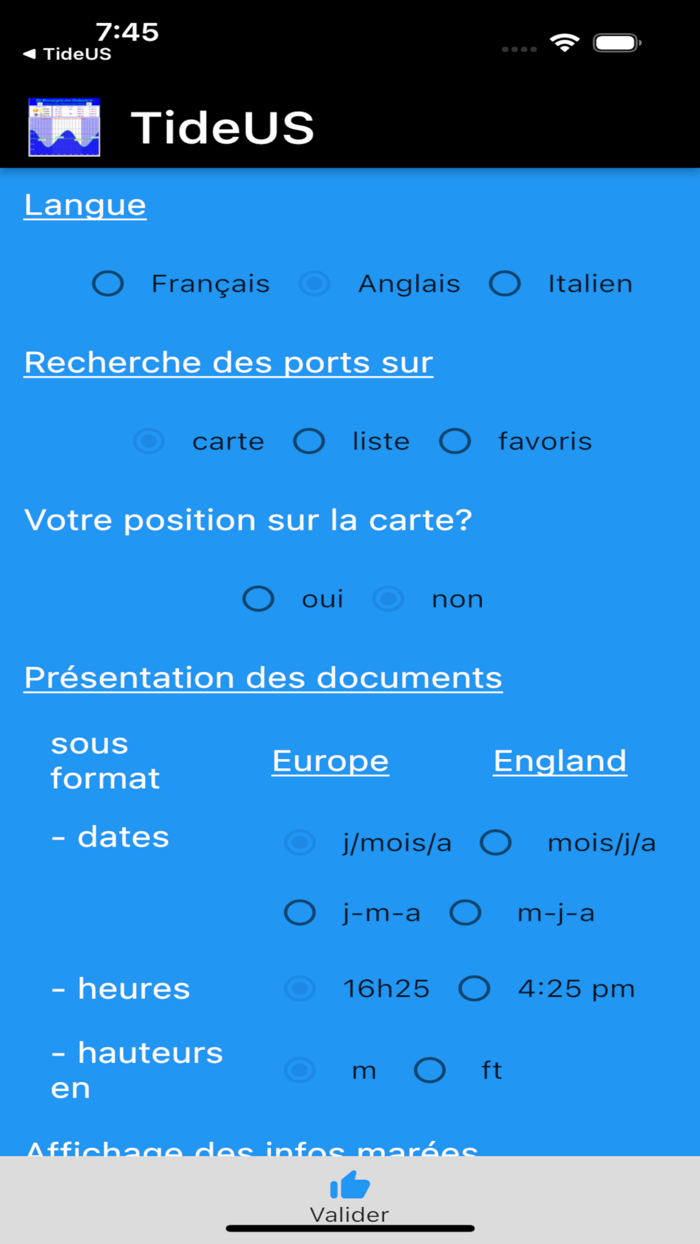
Task: Pick 16h25 time format
Action: [x=300, y=989]
